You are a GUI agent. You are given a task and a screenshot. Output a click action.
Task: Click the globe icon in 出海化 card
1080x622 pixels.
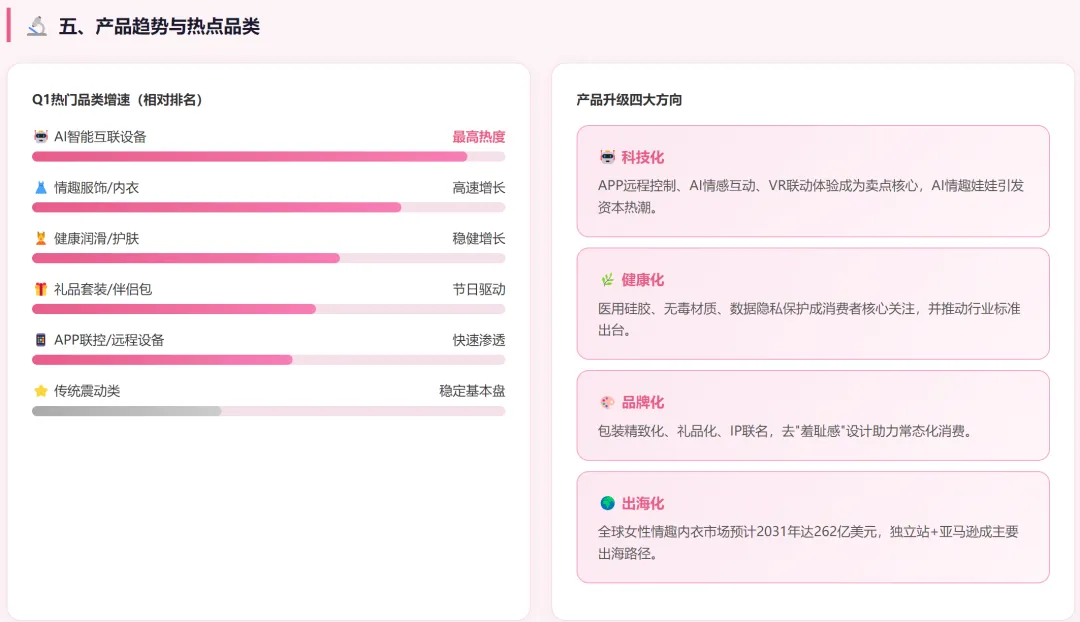pyautogui.click(x=607, y=503)
